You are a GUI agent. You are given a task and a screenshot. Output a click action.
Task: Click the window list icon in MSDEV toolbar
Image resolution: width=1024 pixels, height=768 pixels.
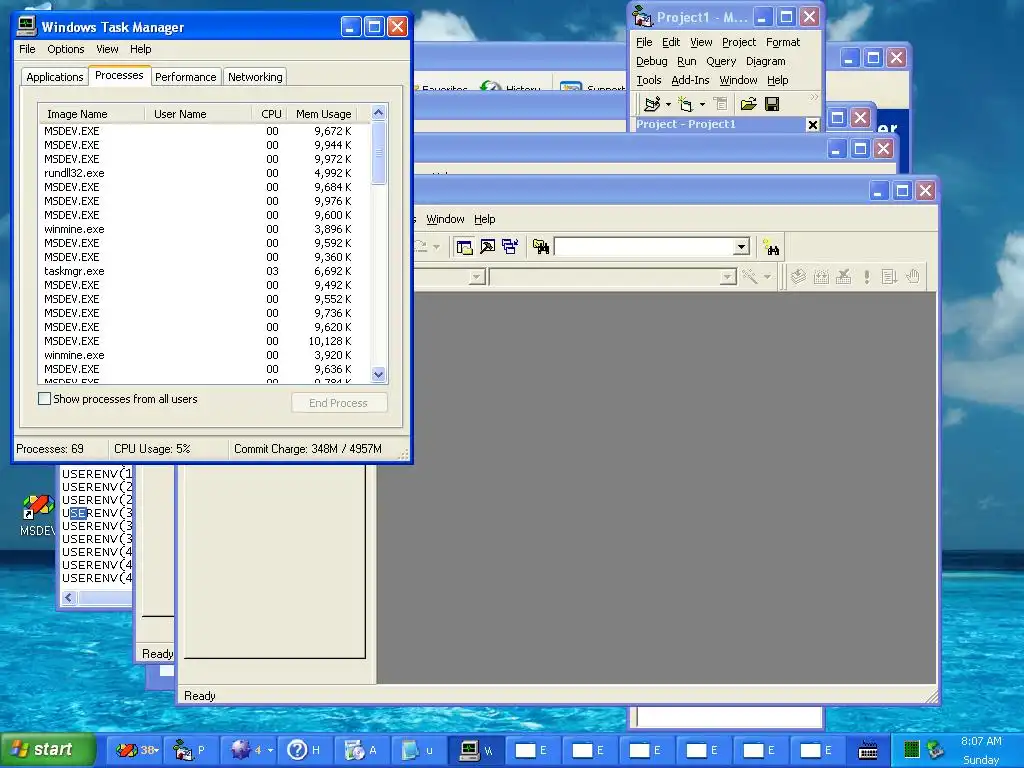tap(510, 247)
